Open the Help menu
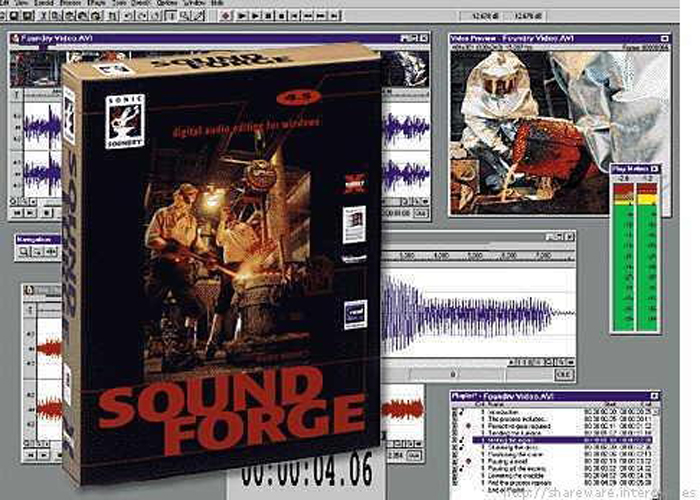This screenshot has width=700, height=500. coord(217,3)
